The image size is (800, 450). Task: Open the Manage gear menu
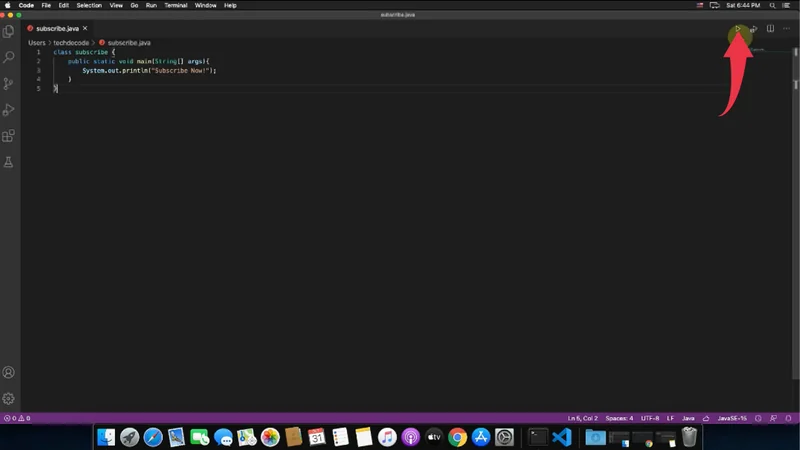pos(9,398)
